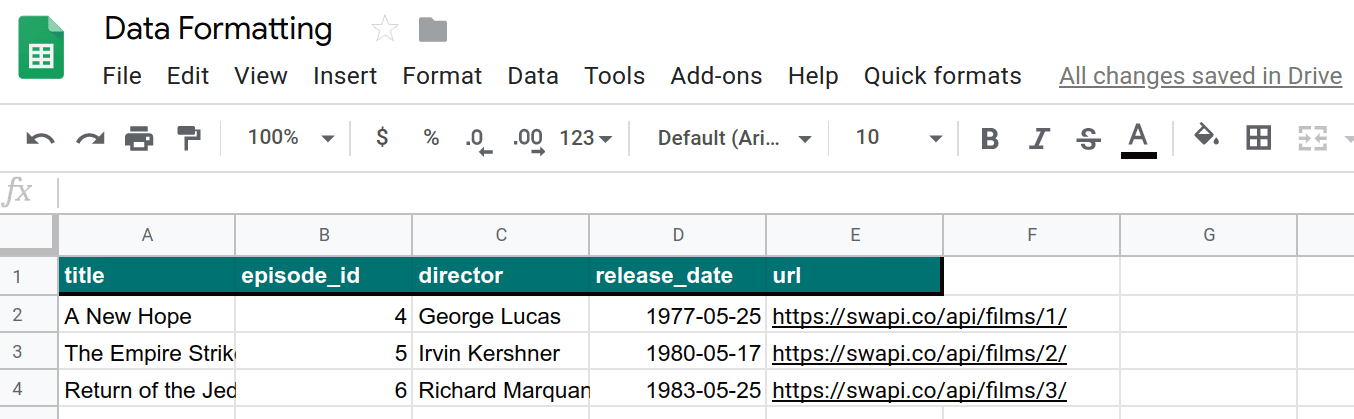
Task: Open the Add-ons menu
Action: (716, 76)
